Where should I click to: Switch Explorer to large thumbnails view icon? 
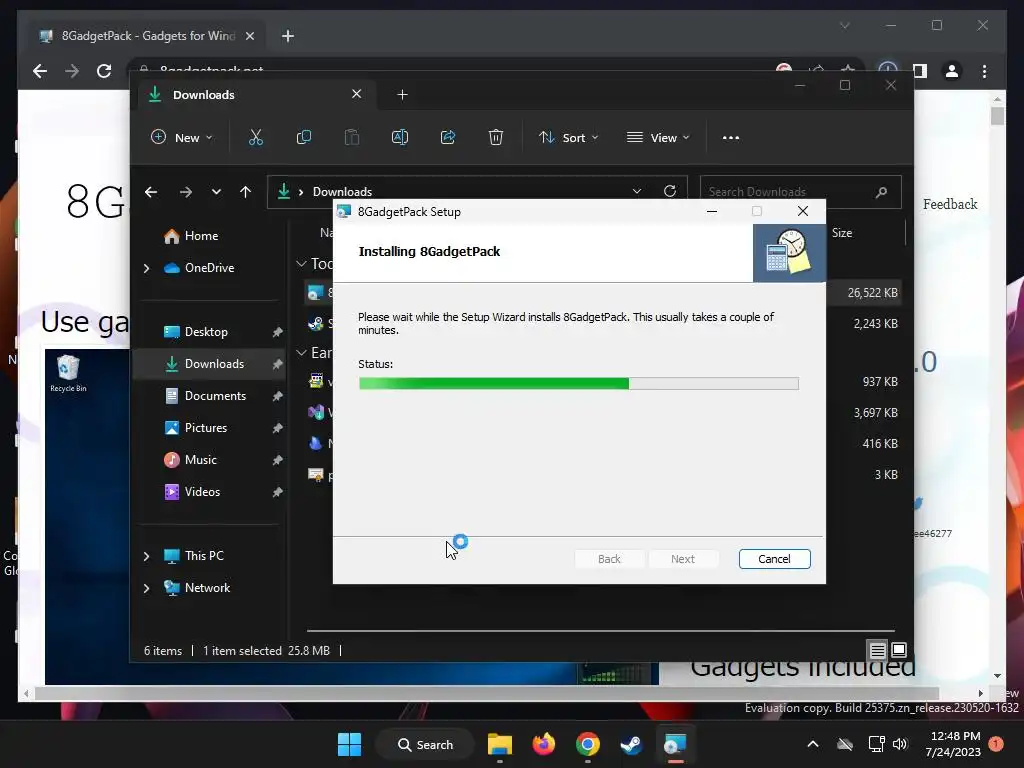click(x=899, y=650)
